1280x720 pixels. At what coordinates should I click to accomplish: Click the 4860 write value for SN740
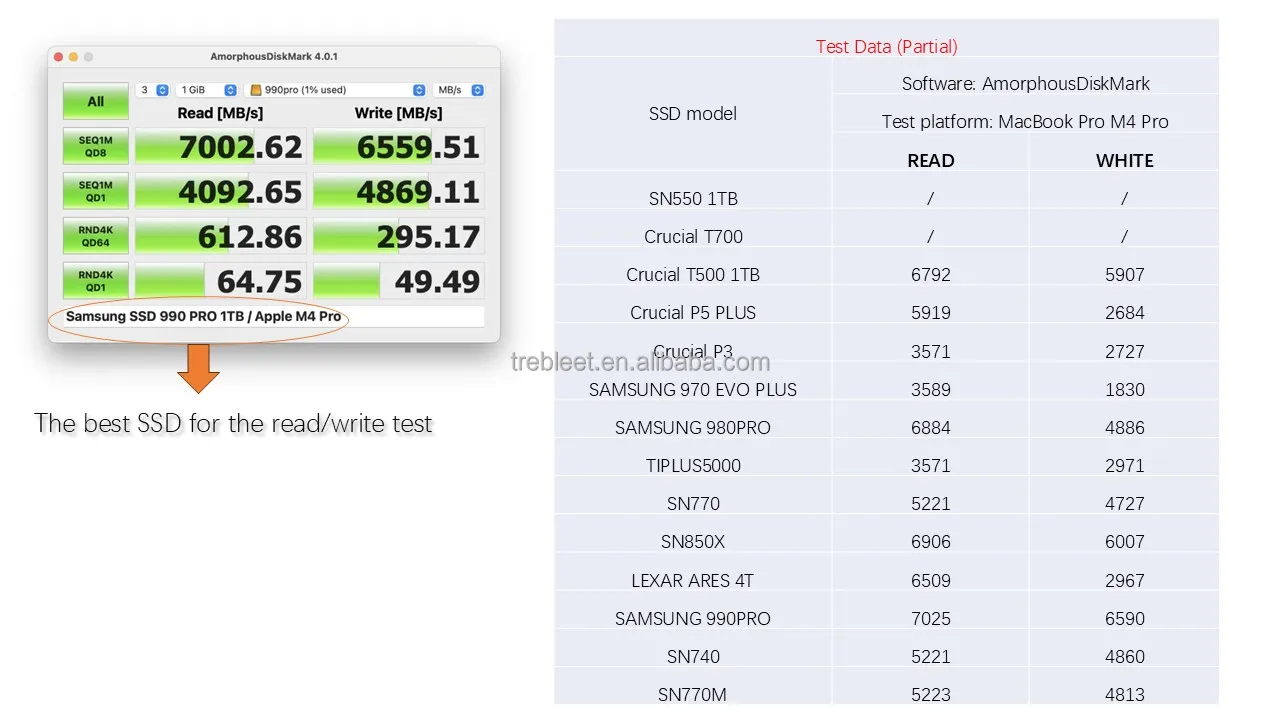tap(1125, 656)
